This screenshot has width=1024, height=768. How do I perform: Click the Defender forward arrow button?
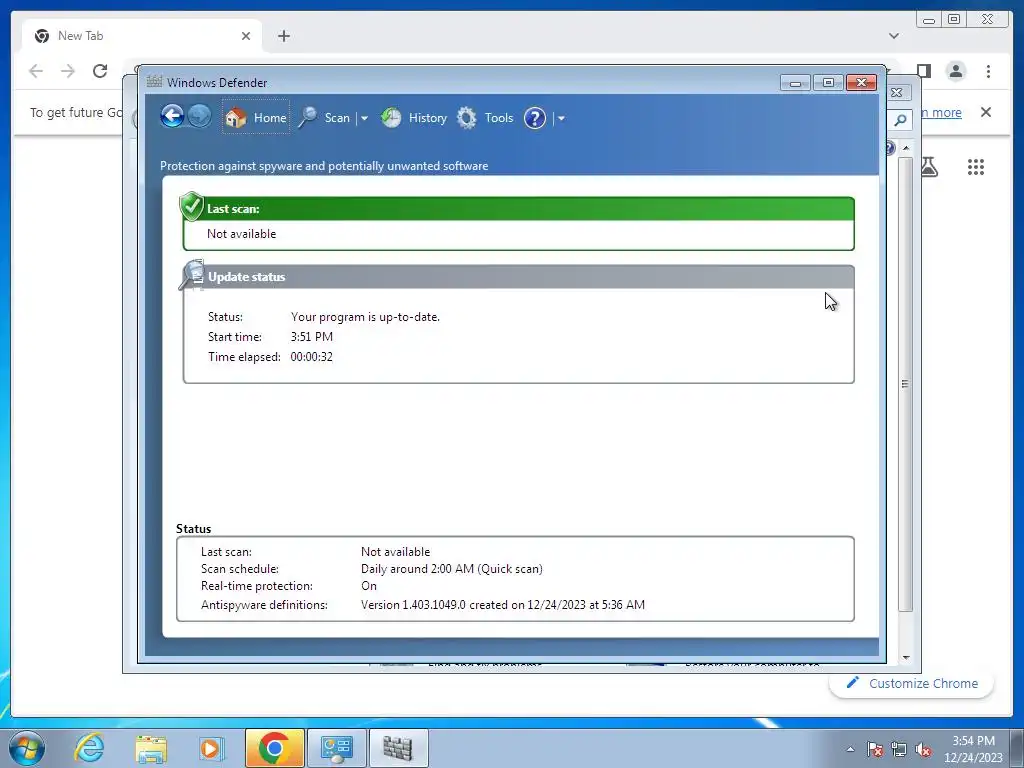point(199,117)
